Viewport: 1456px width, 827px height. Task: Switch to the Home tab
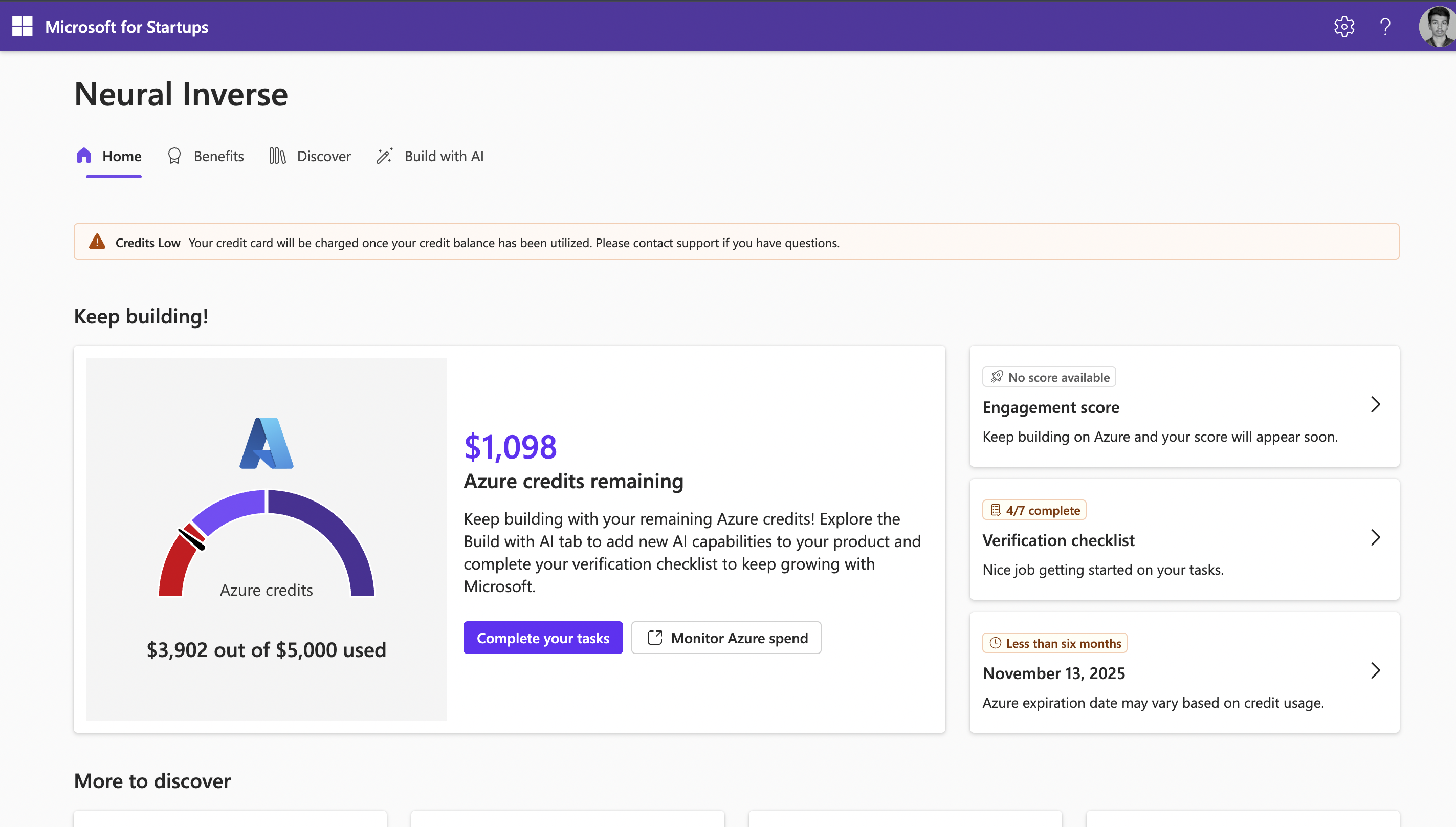pos(109,156)
